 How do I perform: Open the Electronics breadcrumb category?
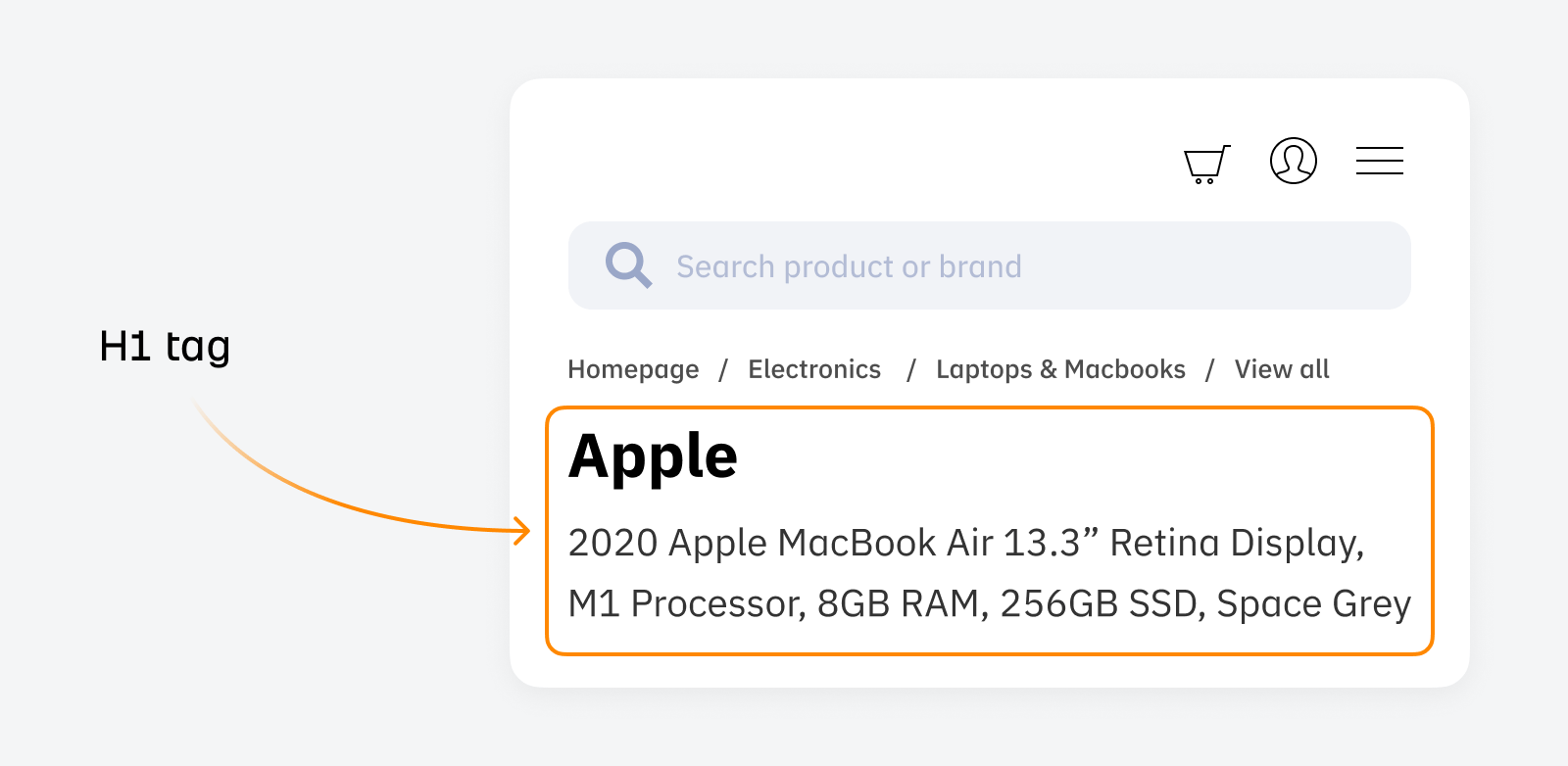click(x=814, y=369)
